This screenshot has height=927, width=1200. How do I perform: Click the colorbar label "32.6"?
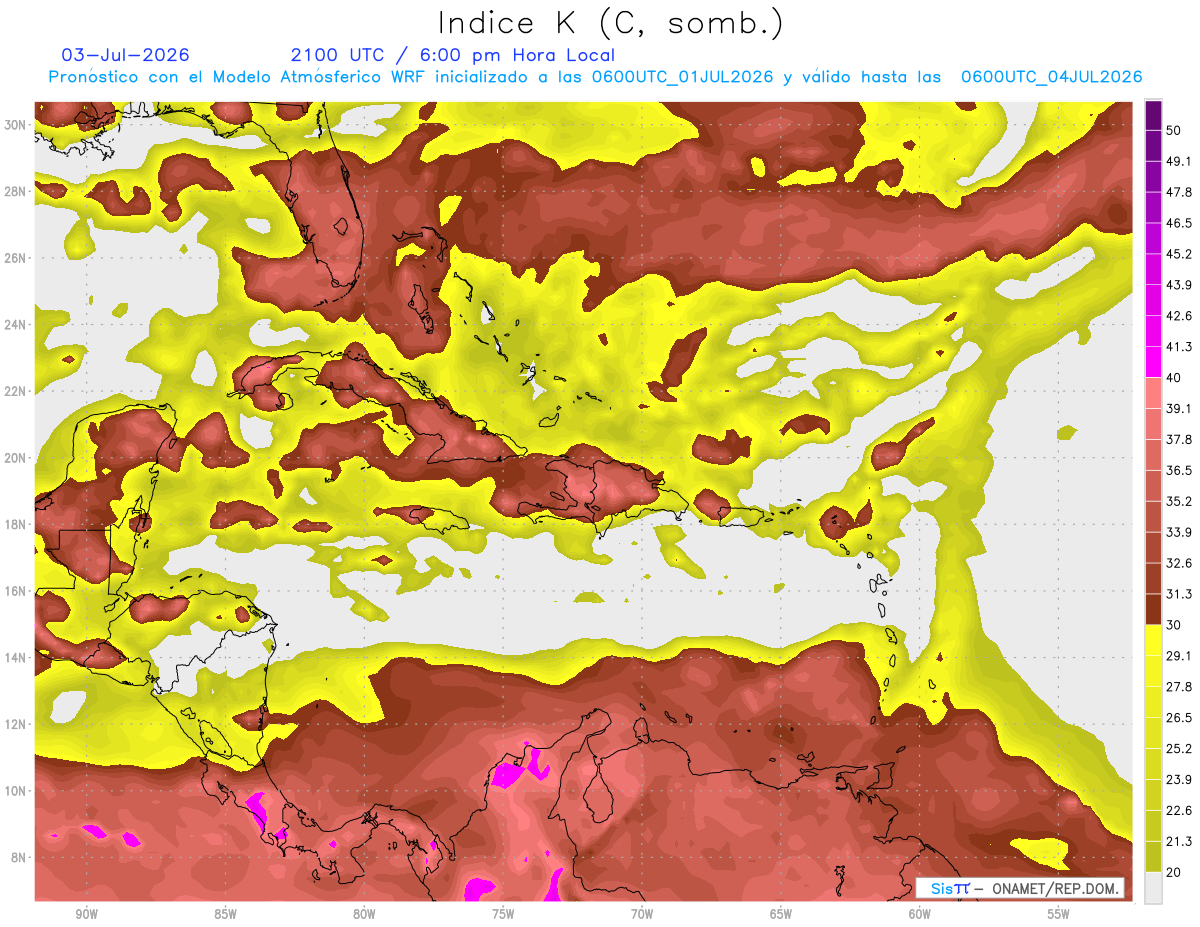tap(1179, 563)
